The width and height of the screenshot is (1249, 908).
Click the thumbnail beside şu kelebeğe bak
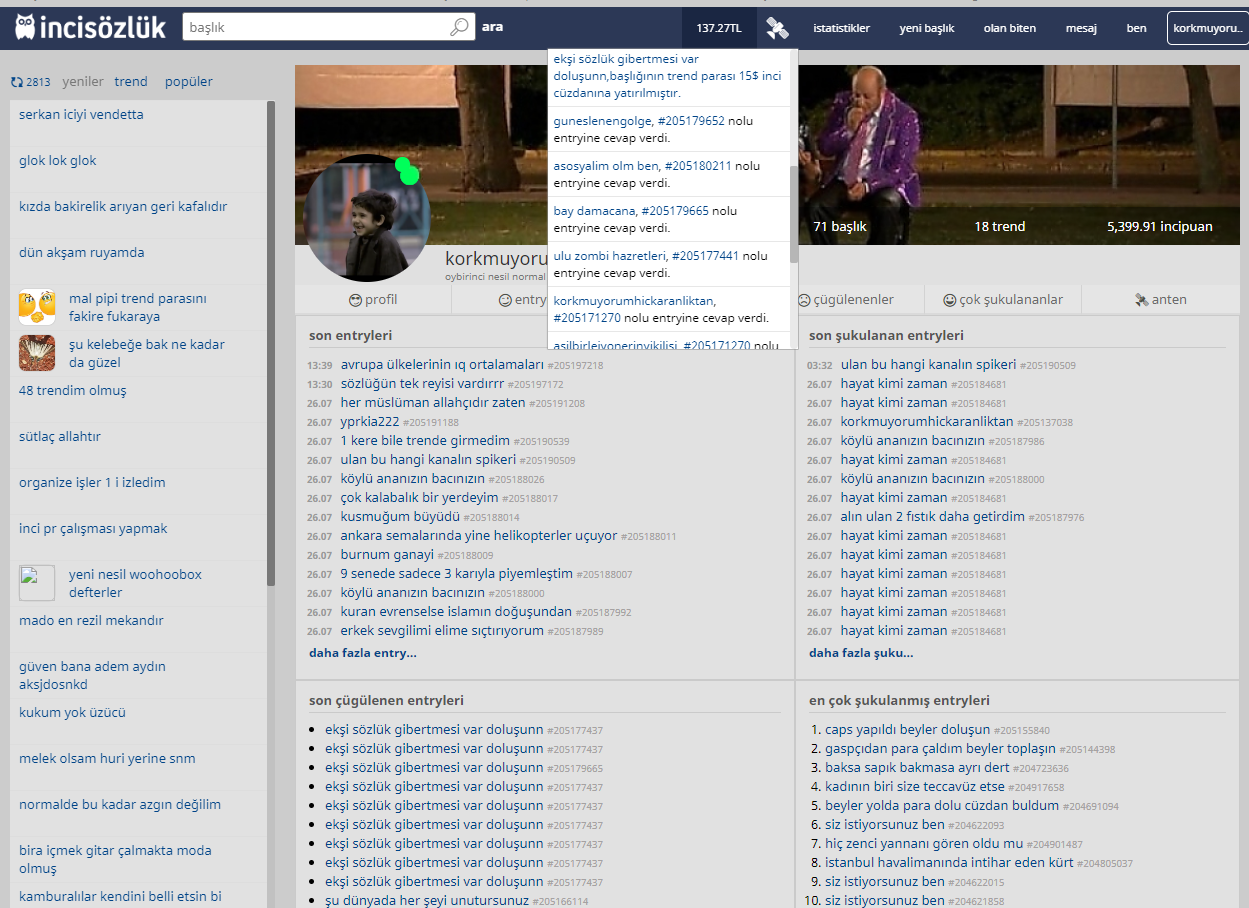(x=37, y=353)
